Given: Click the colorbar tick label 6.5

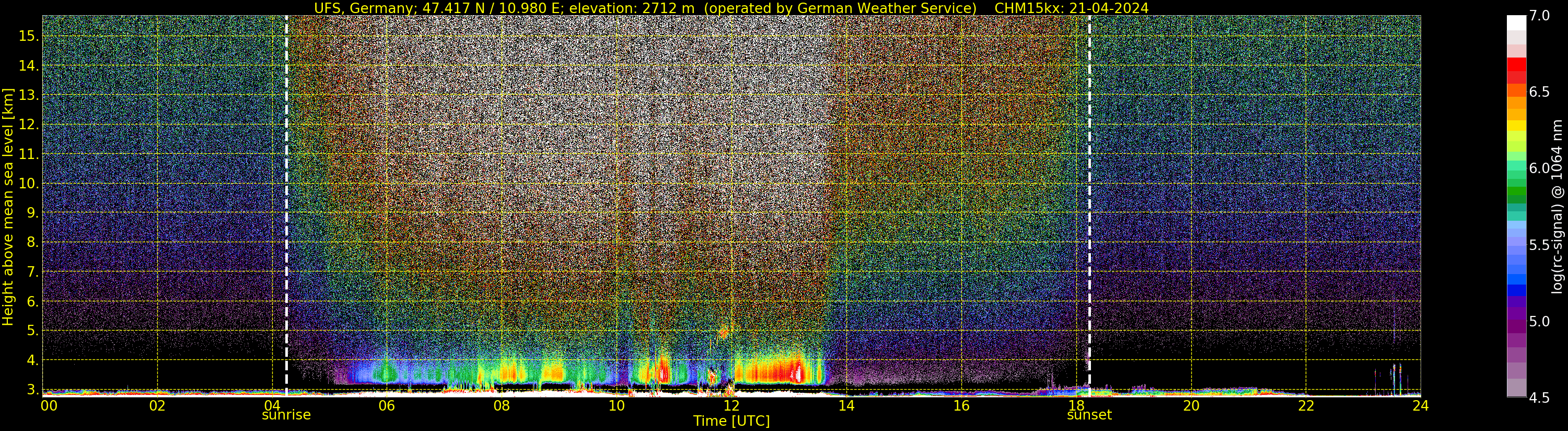Looking at the screenshot, I should (1539, 92).
